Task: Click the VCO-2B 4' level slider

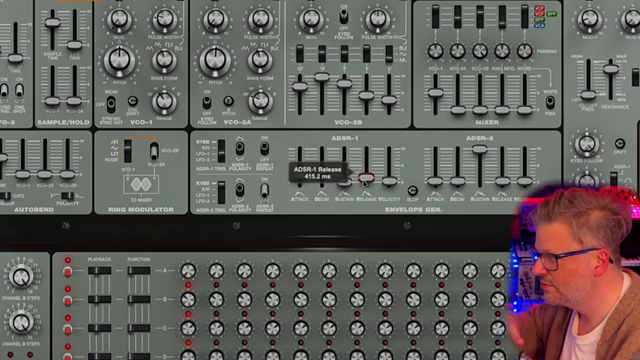Action: [x=366, y=96]
